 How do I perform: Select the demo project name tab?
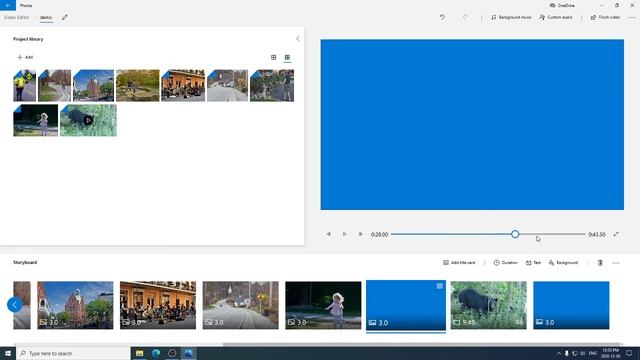pyautogui.click(x=46, y=18)
